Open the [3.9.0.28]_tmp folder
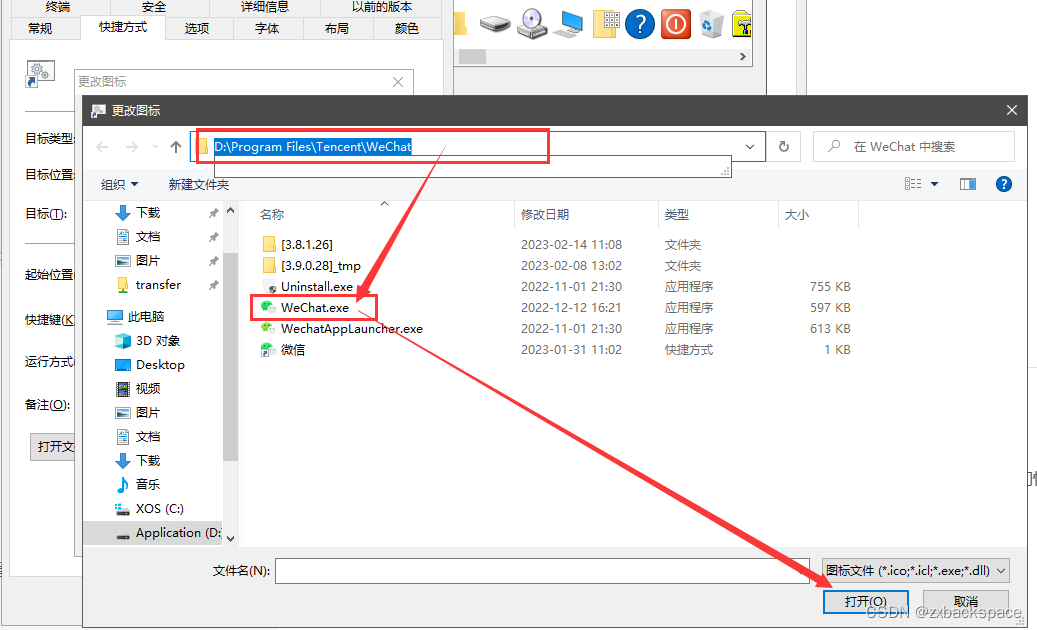1037x630 pixels. point(321,266)
